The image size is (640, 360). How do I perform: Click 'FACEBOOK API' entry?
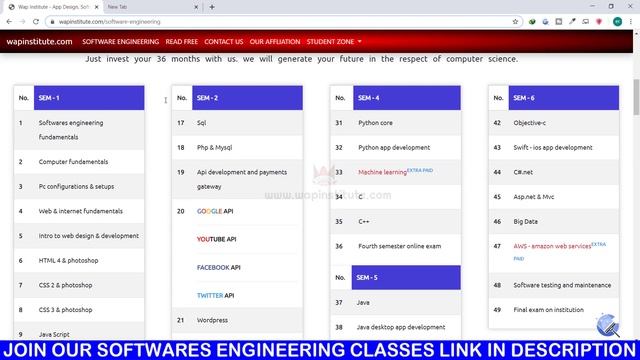(219, 267)
